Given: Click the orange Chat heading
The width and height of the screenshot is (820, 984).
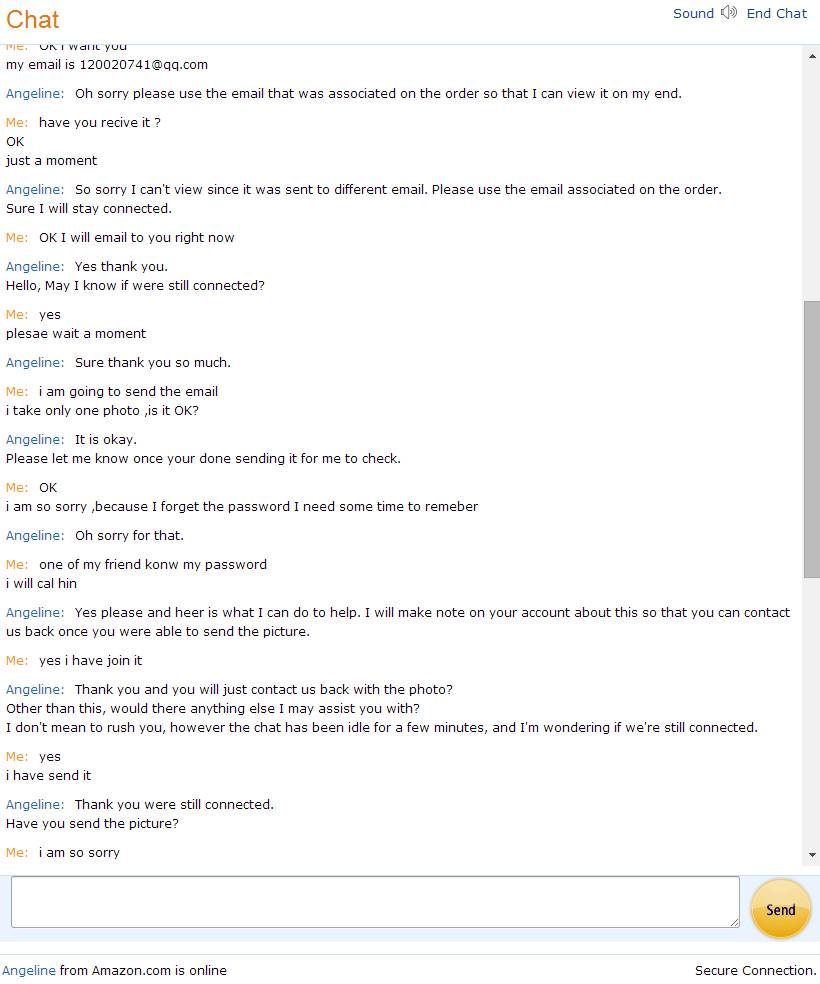Looking at the screenshot, I should 33,19.
